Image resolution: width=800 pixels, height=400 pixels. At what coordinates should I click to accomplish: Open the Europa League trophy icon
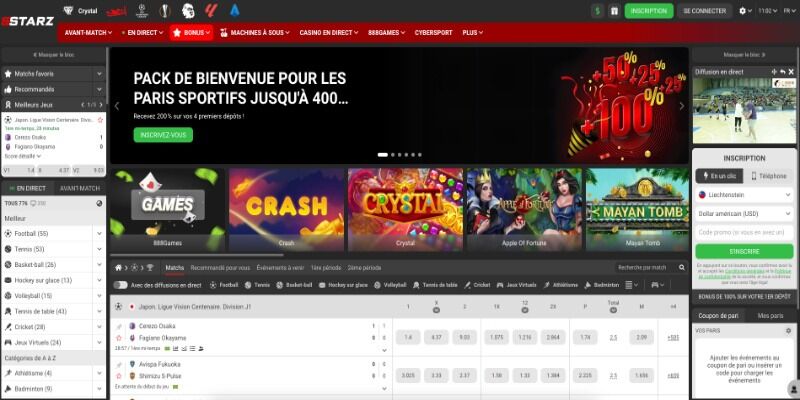pos(165,10)
